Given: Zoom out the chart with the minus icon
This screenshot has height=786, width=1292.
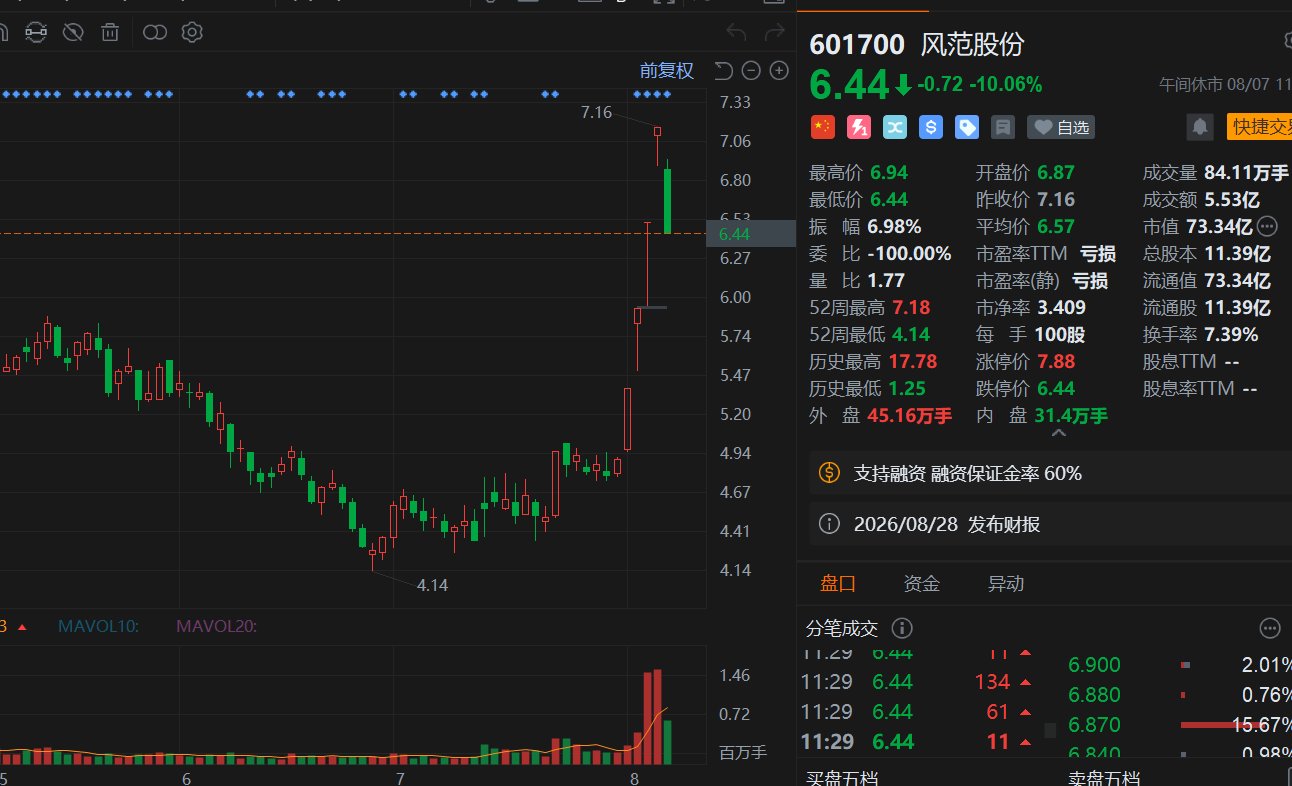Looking at the screenshot, I should (x=751, y=70).
